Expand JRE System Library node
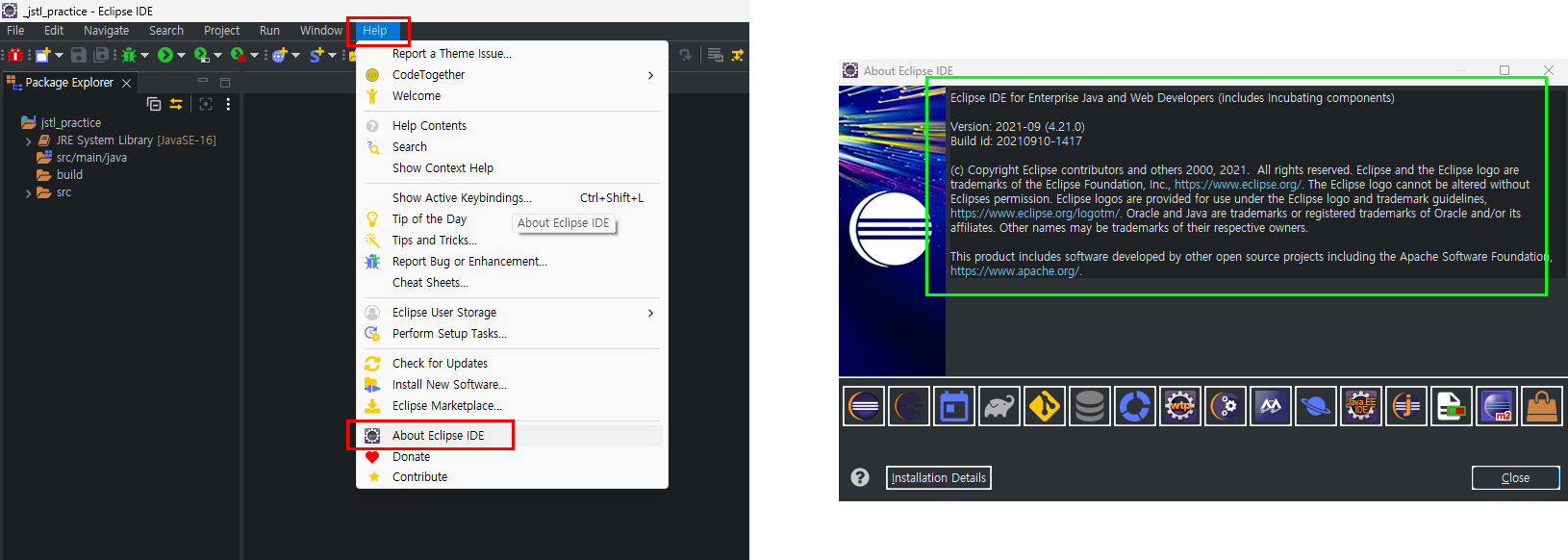Viewport: 1568px width, 560px height. (x=28, y=140)
